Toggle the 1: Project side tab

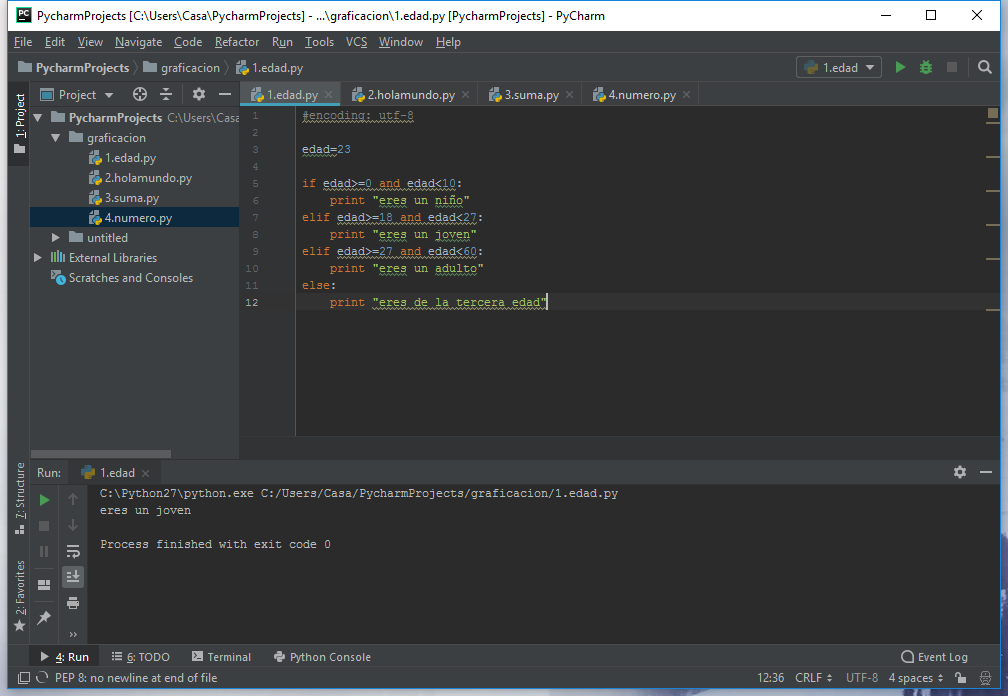tap(20, 124)
